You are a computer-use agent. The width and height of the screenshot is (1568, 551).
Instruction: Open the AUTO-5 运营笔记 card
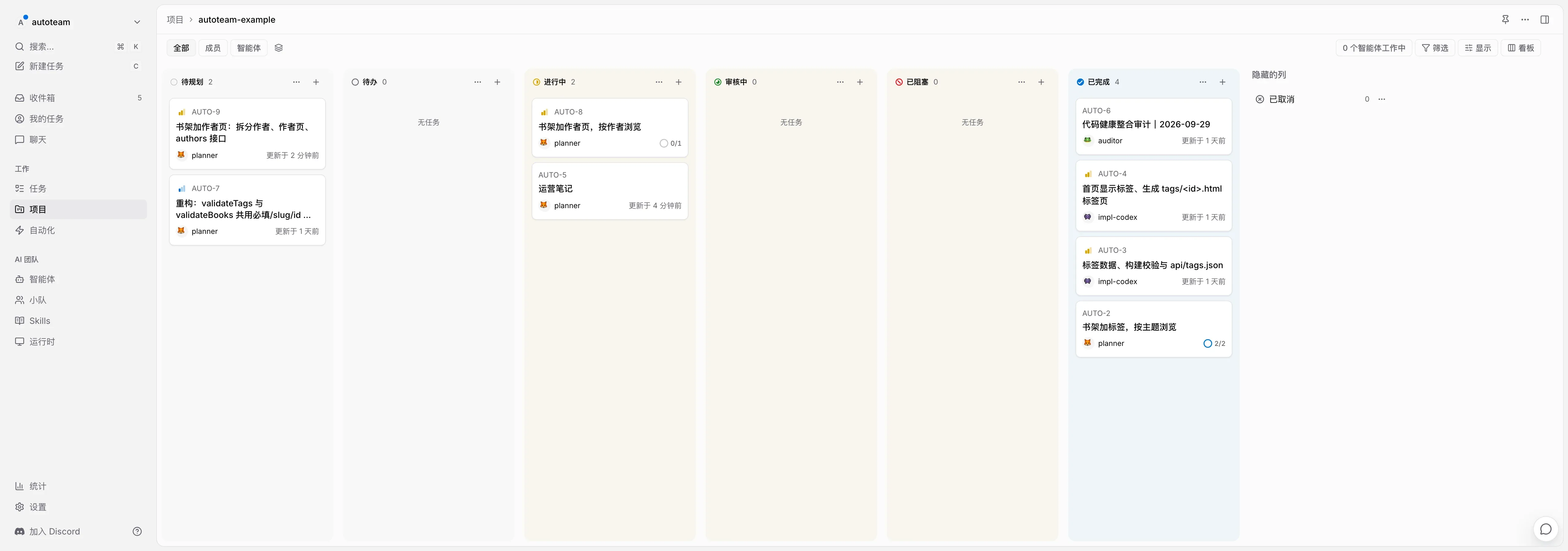point(610,191)
